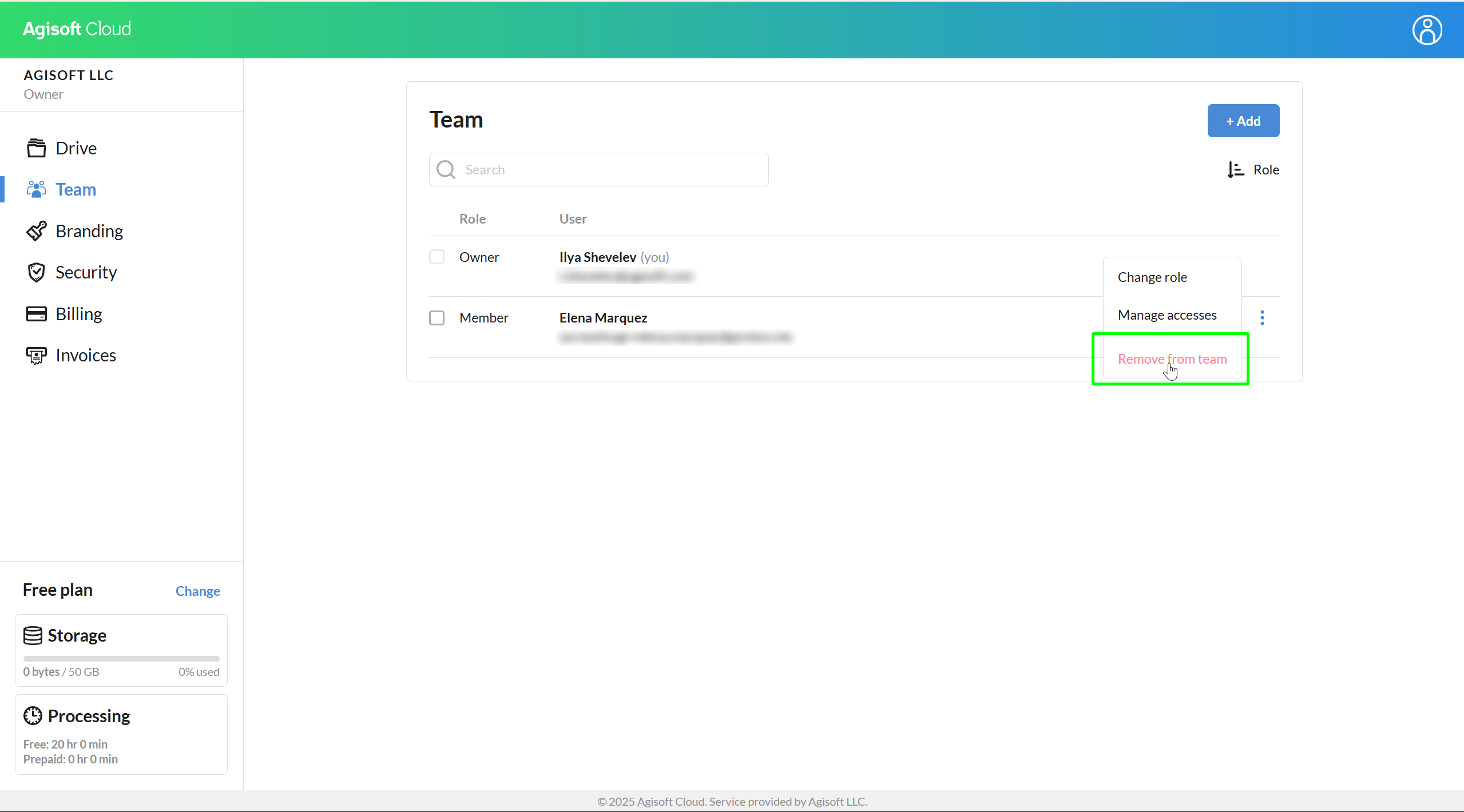Tick the checkbox in the Owner row
1464x812 pixels.
point(437,257)
